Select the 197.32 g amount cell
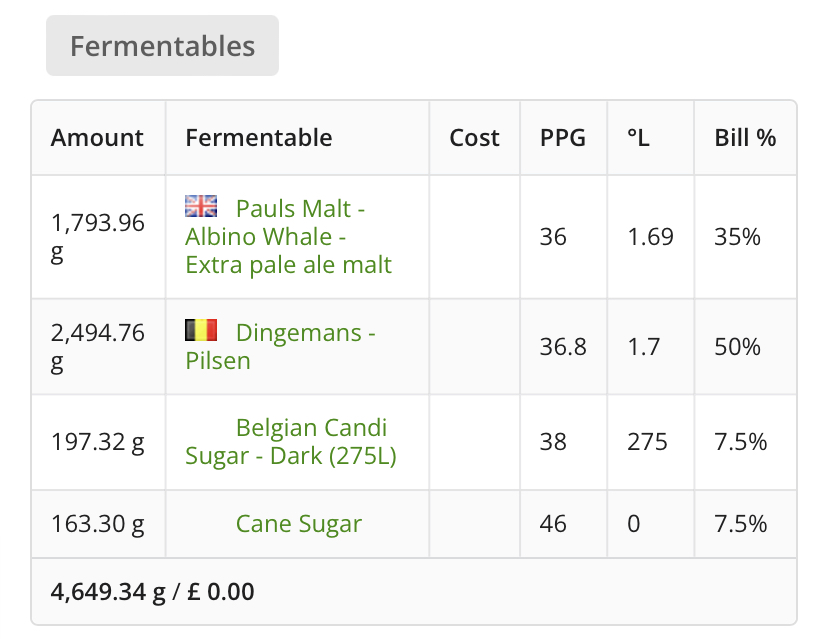 [x=98, y=442]
